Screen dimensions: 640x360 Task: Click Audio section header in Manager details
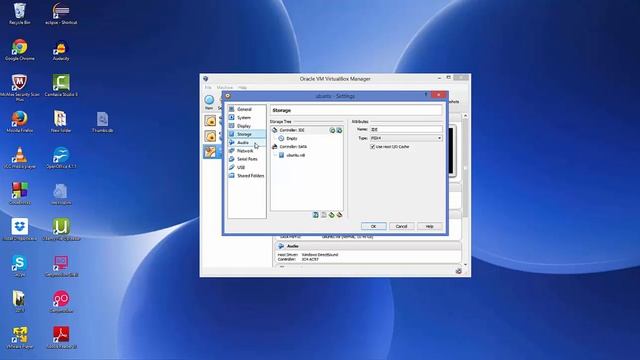369,247
